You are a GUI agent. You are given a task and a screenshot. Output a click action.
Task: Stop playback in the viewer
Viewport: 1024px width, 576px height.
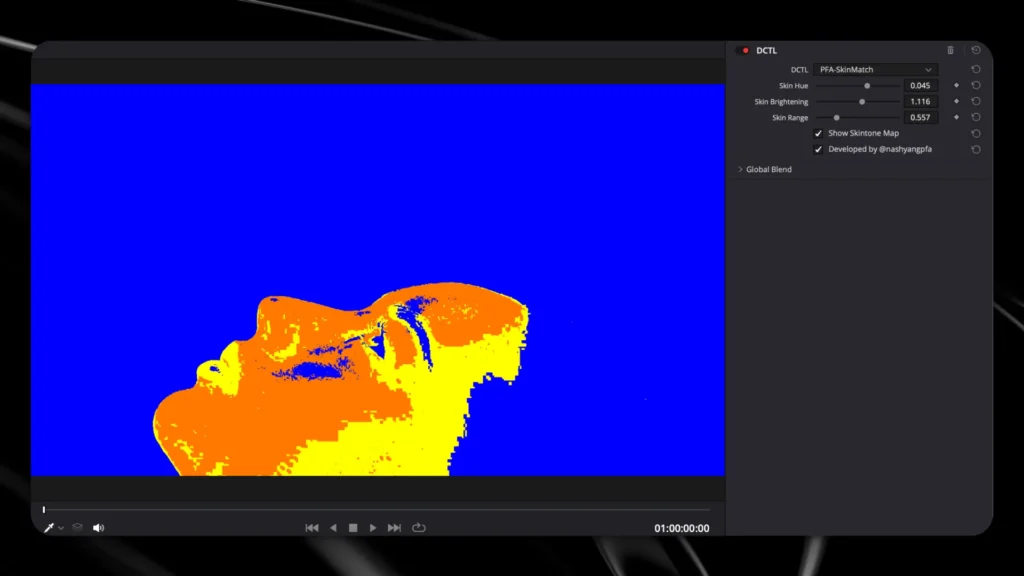(x=353, y=528)
